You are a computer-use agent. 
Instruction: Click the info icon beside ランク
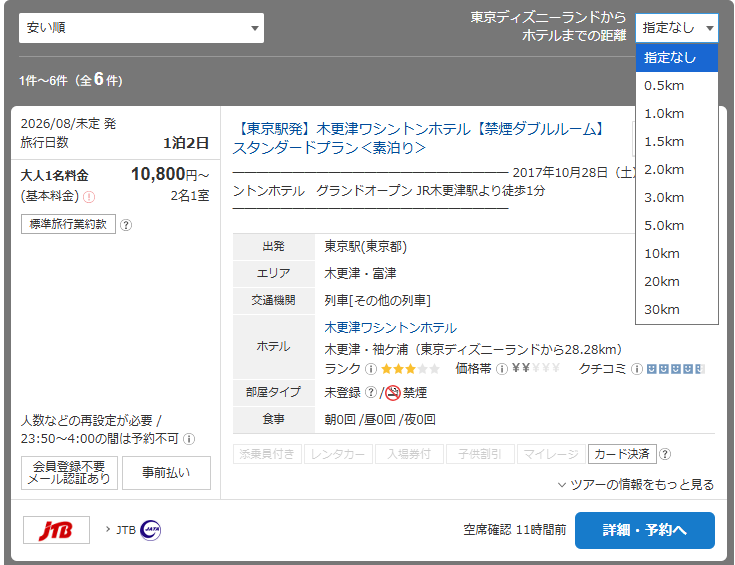(371, 369)
